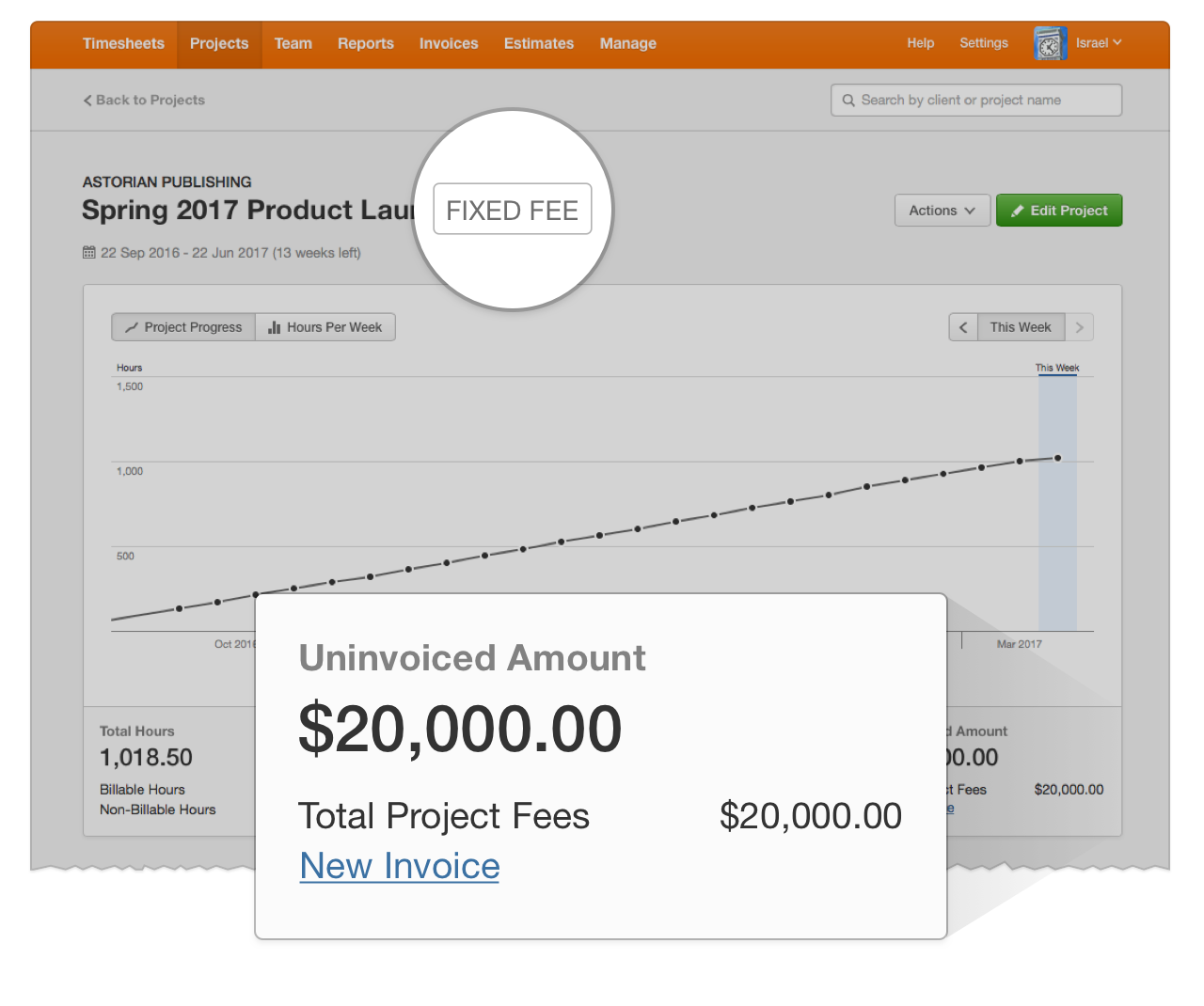Click the calendar icon beside the project dates
This screenshot has height=1006, width=1204.
point(88,252)
